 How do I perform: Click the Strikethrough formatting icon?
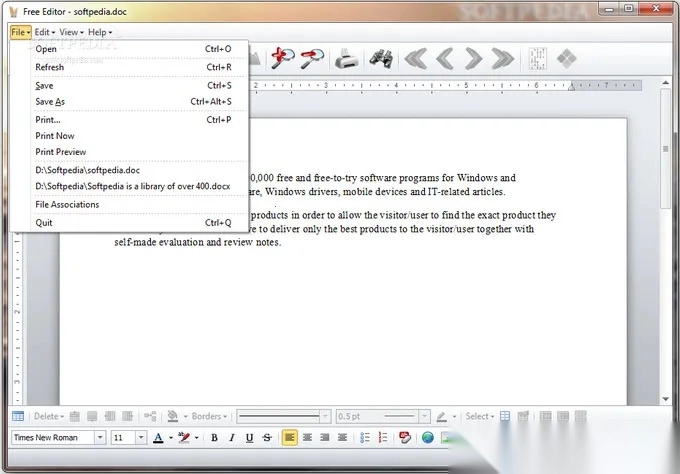(x=267, y=437)
